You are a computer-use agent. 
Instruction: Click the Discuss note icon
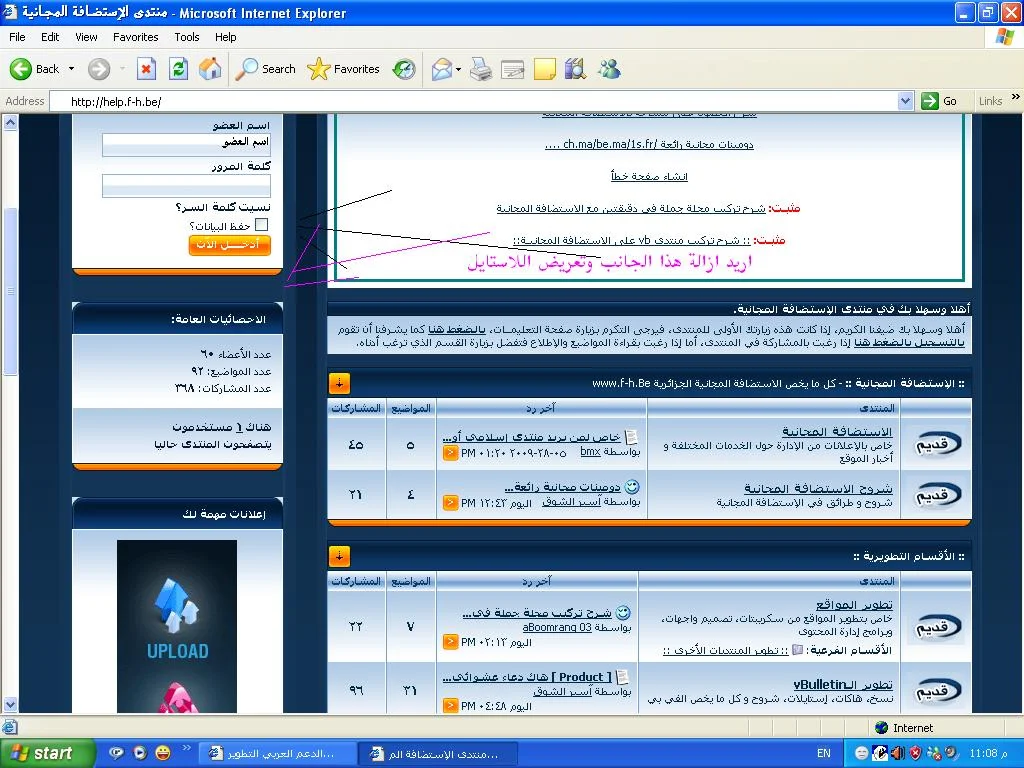point(545,69)
